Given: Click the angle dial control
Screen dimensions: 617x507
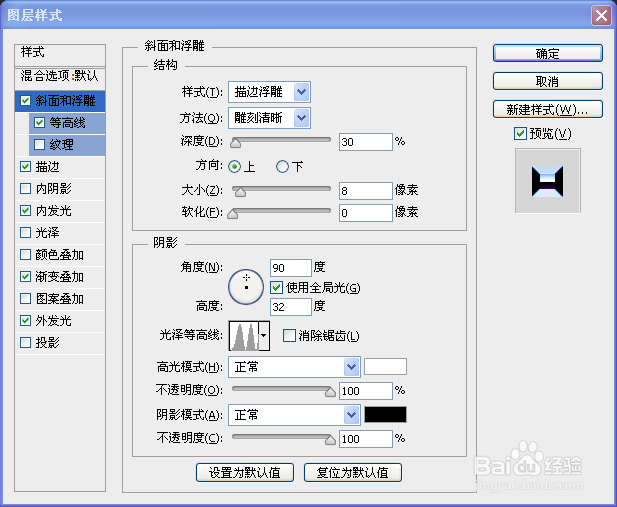Looking at the screenshot, I should pos(246,287).
